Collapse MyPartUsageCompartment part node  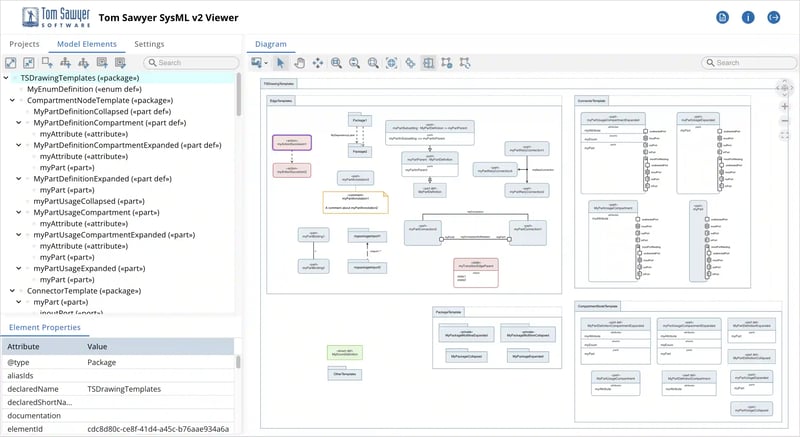pyautogui.click(x=19, y=213)
